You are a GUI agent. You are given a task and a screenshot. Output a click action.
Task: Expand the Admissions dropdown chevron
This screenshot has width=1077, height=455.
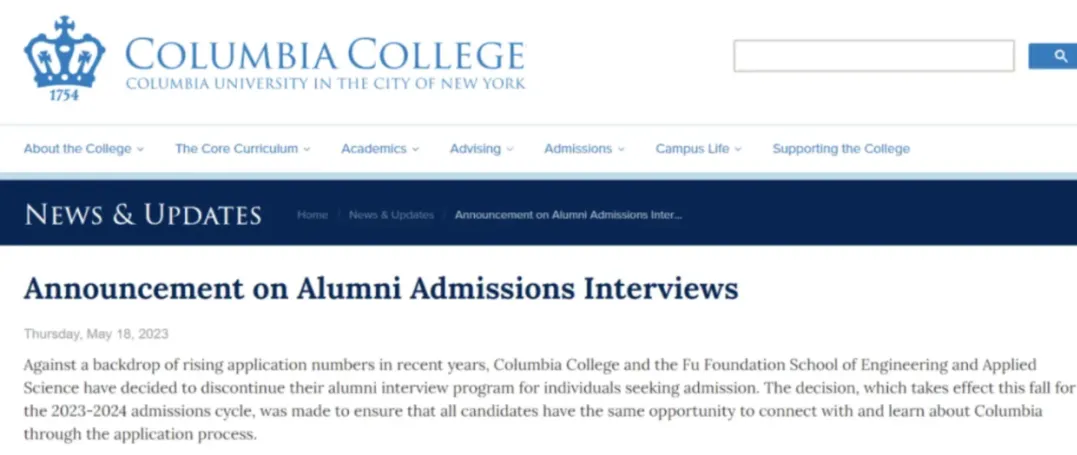point(621,149)
